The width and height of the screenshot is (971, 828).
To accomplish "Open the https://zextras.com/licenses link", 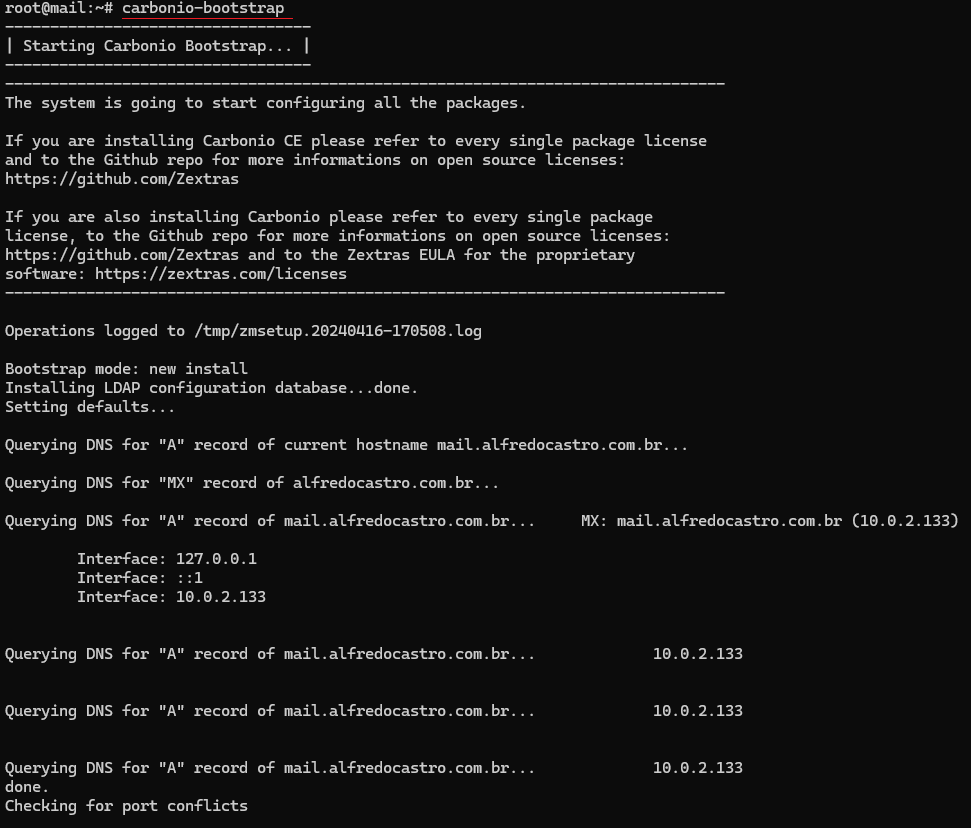I will point(221,274).
